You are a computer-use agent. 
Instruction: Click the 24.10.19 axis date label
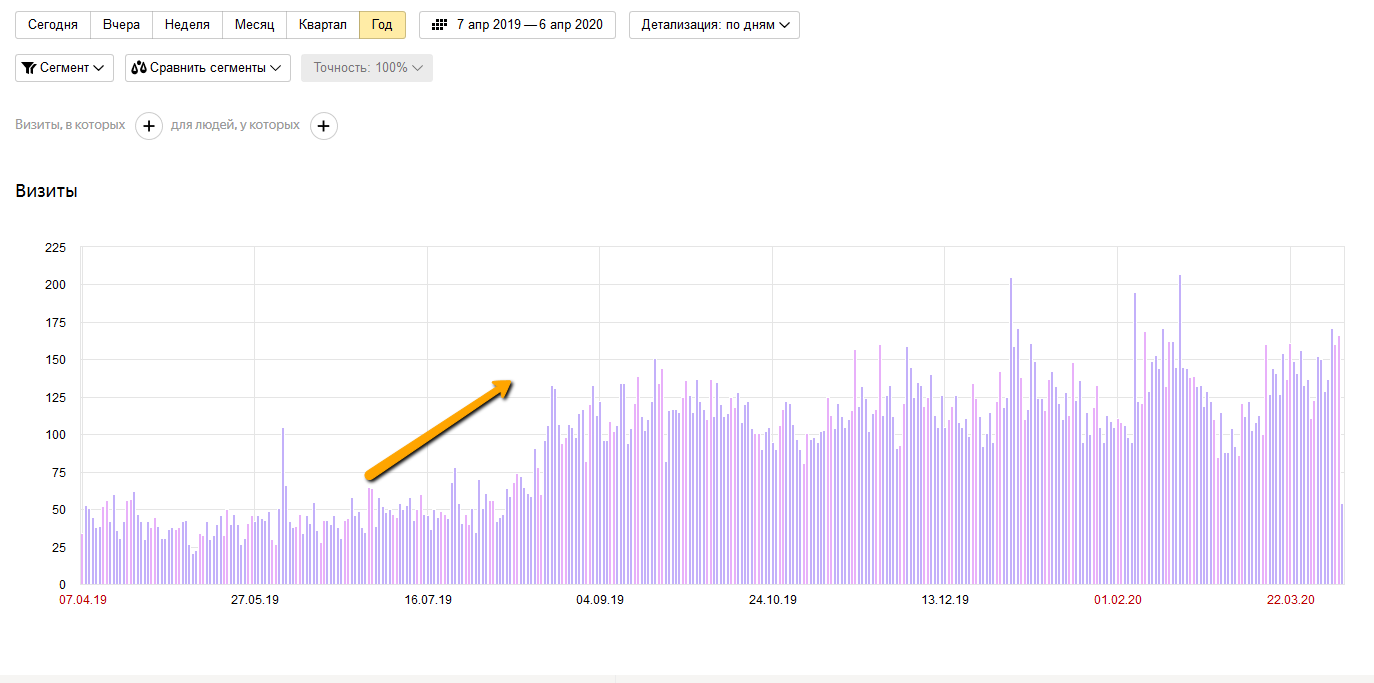[772, 600]
